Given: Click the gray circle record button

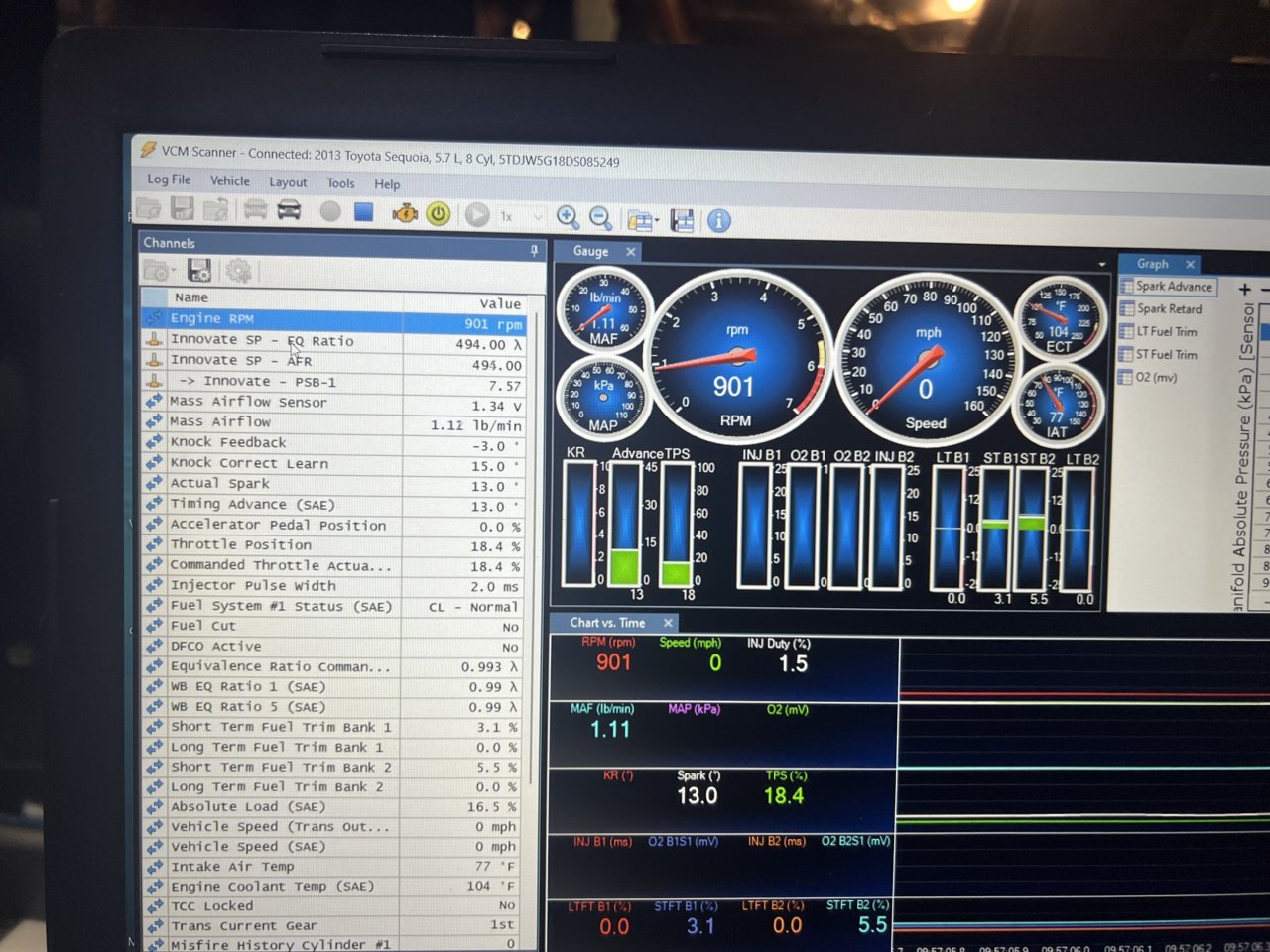Looking at the screenshot, I should [x=330, y=211].
